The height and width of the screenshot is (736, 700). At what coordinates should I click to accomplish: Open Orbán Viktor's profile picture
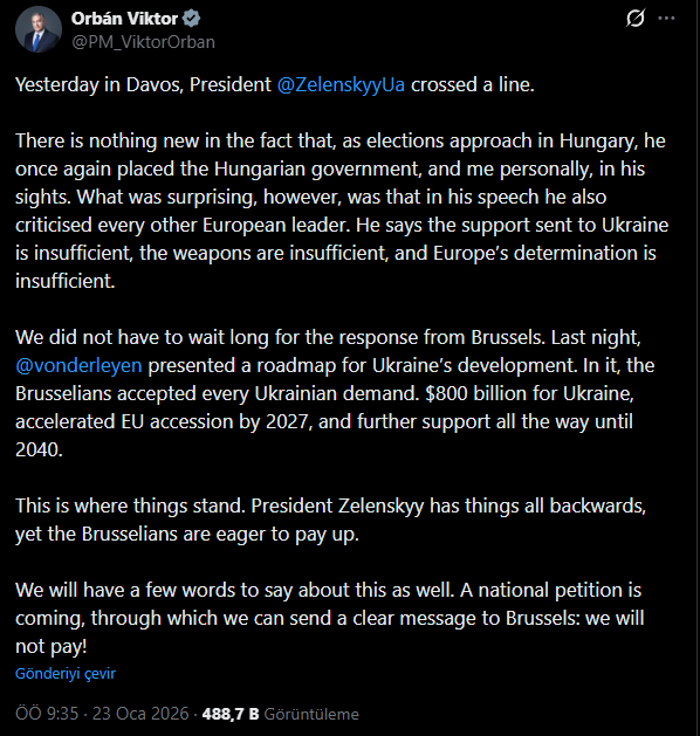point(38,29)
